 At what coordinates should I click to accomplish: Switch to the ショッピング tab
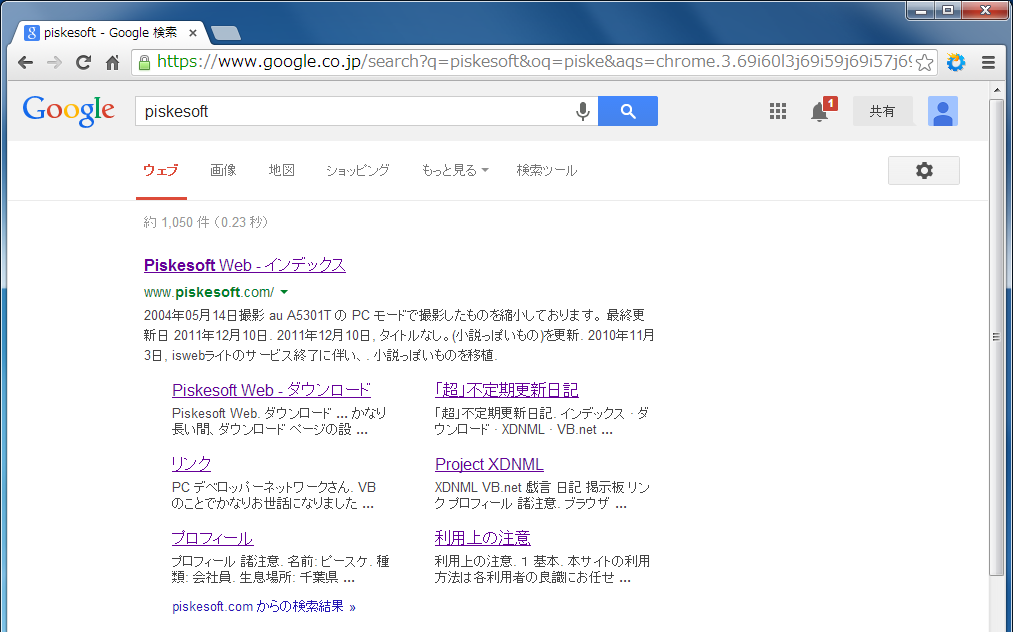pyautogui.click(x=357, y=171)
